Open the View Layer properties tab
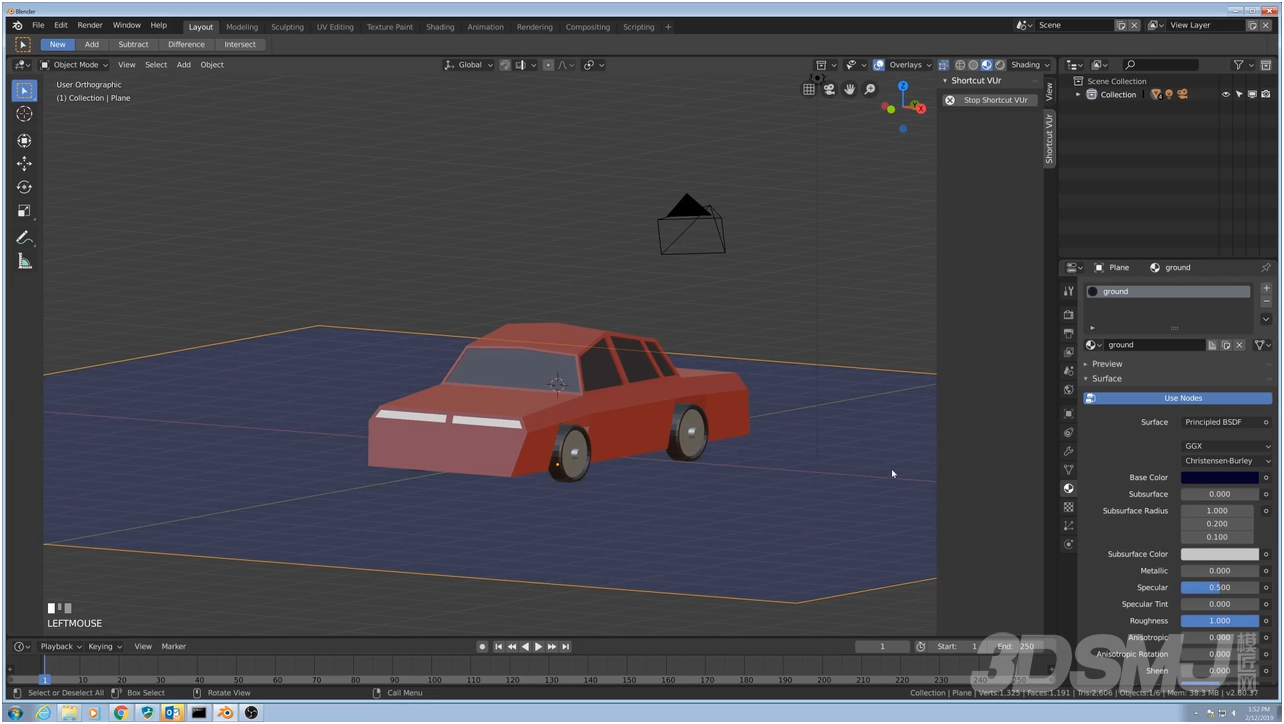Viewport: 1284px width, 724px height. pyautogui.click(x=1068, y=352)
